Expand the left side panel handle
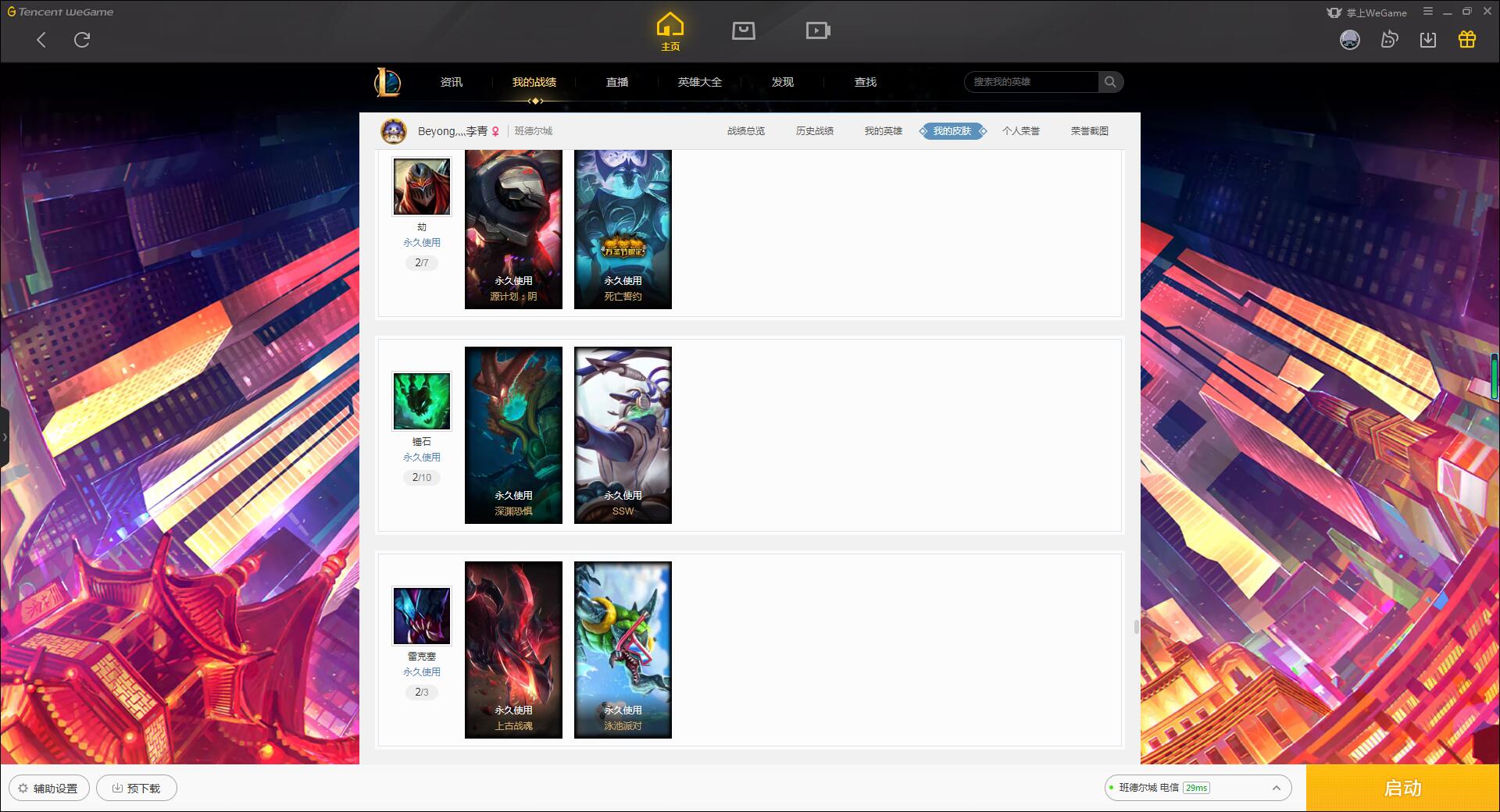 5,437
